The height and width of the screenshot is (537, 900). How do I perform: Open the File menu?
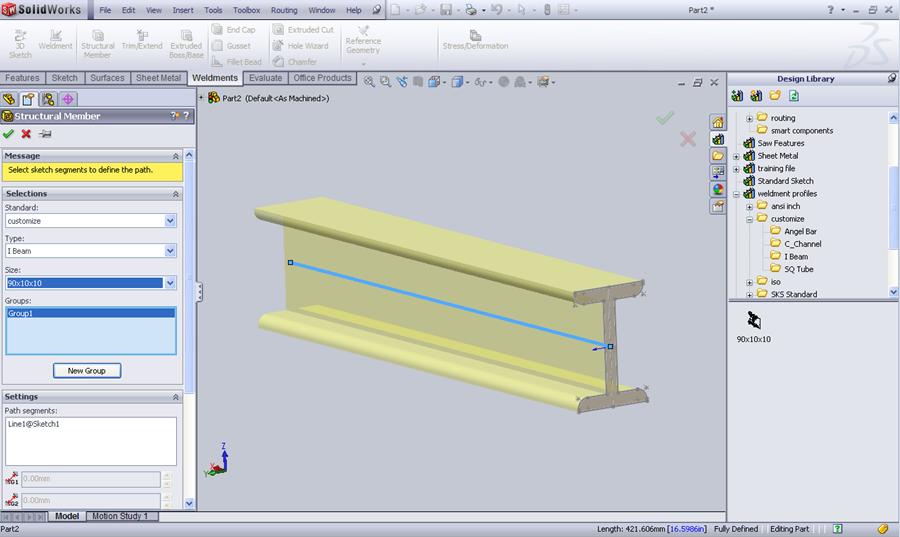(x=105, y=10)
